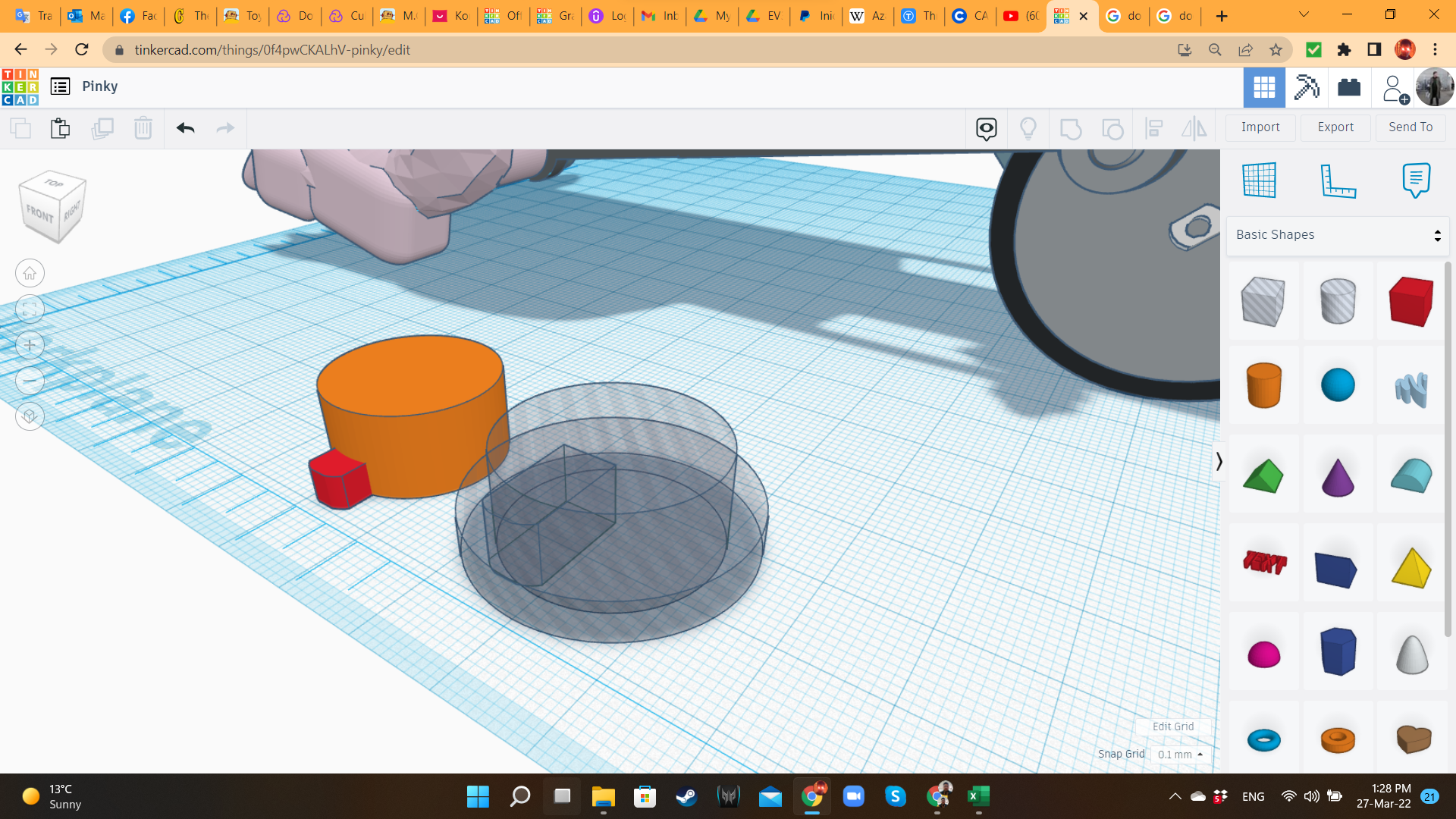Open the Workplane tool
The width and height of the screenshot is (1456, 819).
1260,180
